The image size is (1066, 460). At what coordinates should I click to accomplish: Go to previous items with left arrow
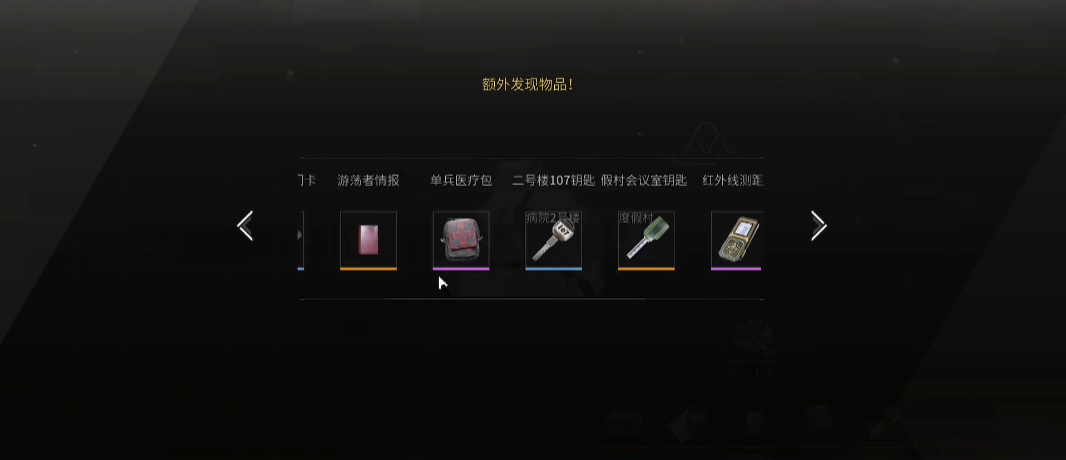(x=245, y=226)
